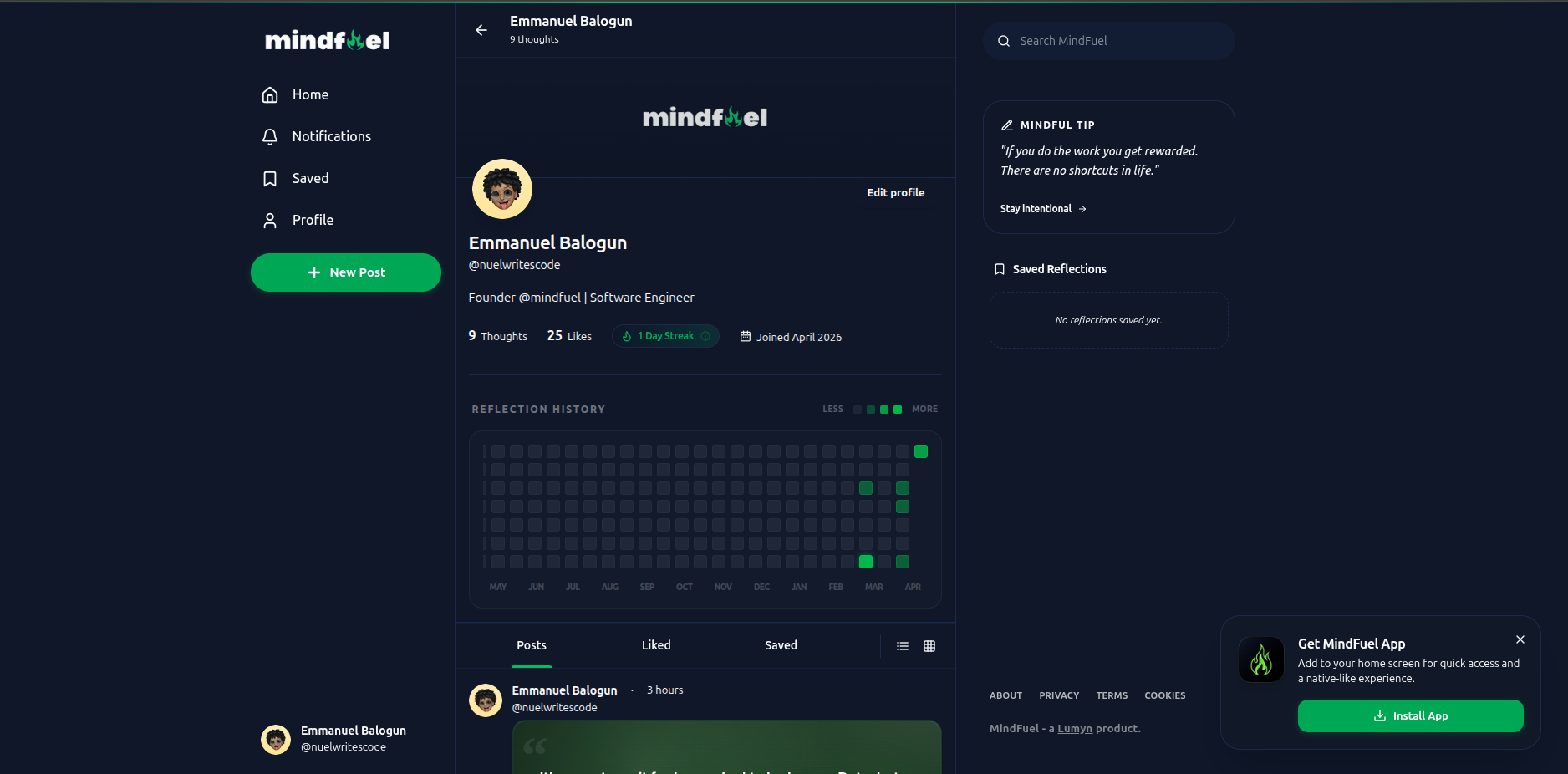Open the Privacy footer link
The image size is (1568, 774).
[1059, 695]
